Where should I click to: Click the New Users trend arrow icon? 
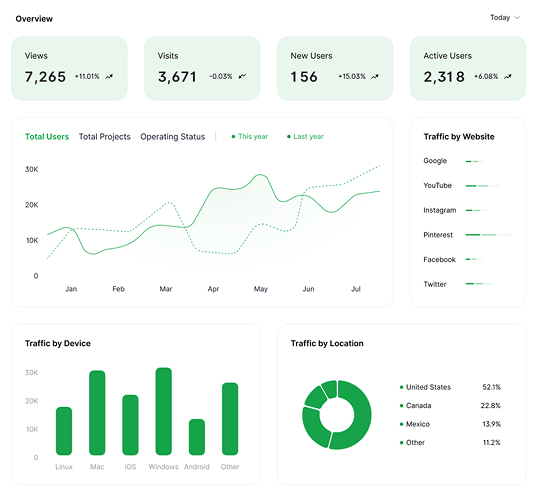coord(375,76)
